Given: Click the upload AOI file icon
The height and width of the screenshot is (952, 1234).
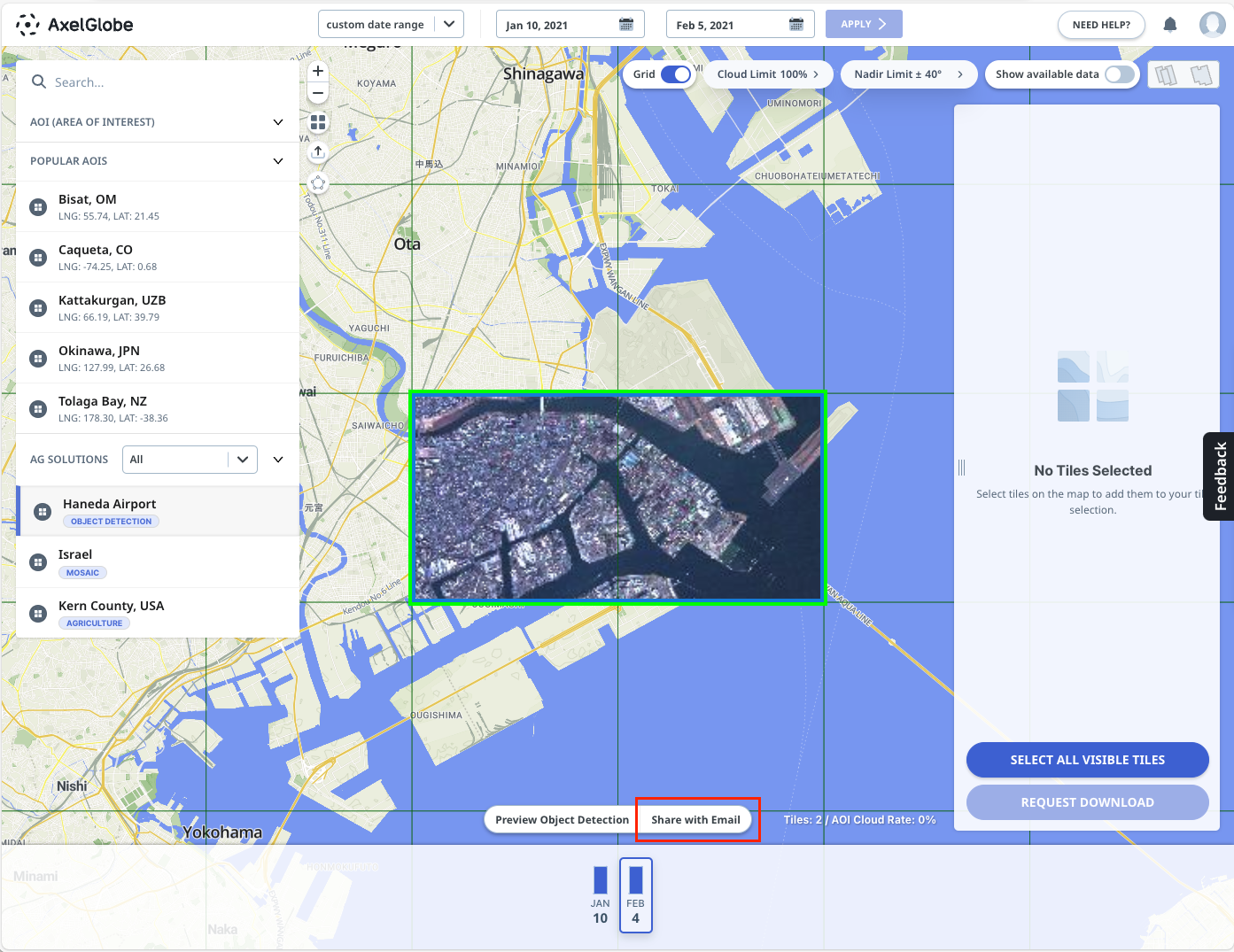Looking at the screenshot, I should (x=318, y=152).
